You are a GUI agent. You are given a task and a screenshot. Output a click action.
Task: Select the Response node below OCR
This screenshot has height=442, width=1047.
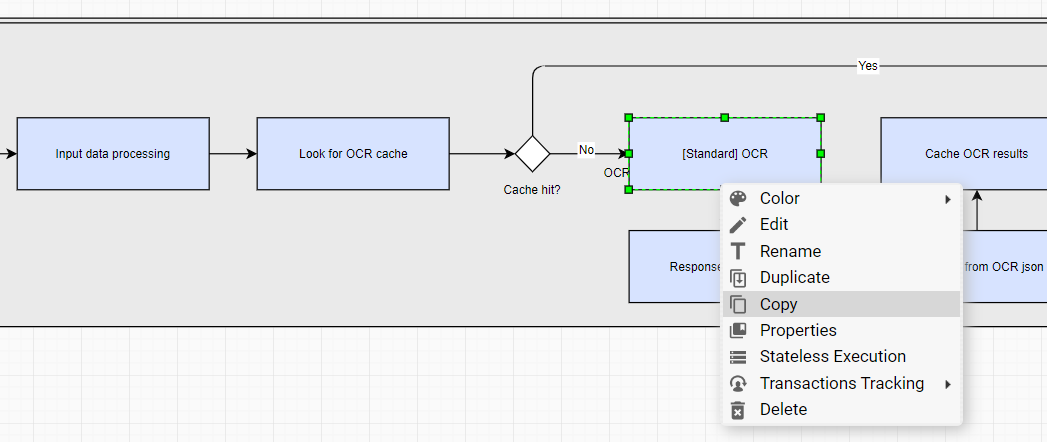[675, 266]
